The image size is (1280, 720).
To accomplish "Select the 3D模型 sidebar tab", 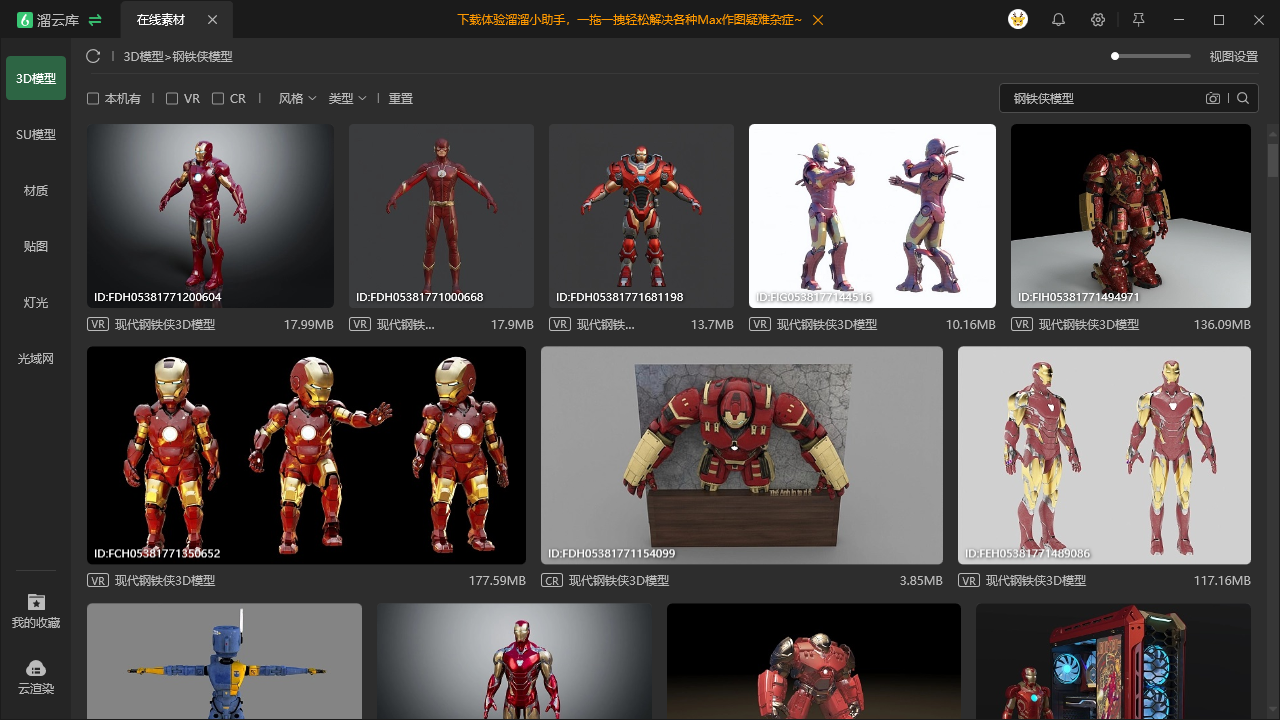I will coord(36,78).
